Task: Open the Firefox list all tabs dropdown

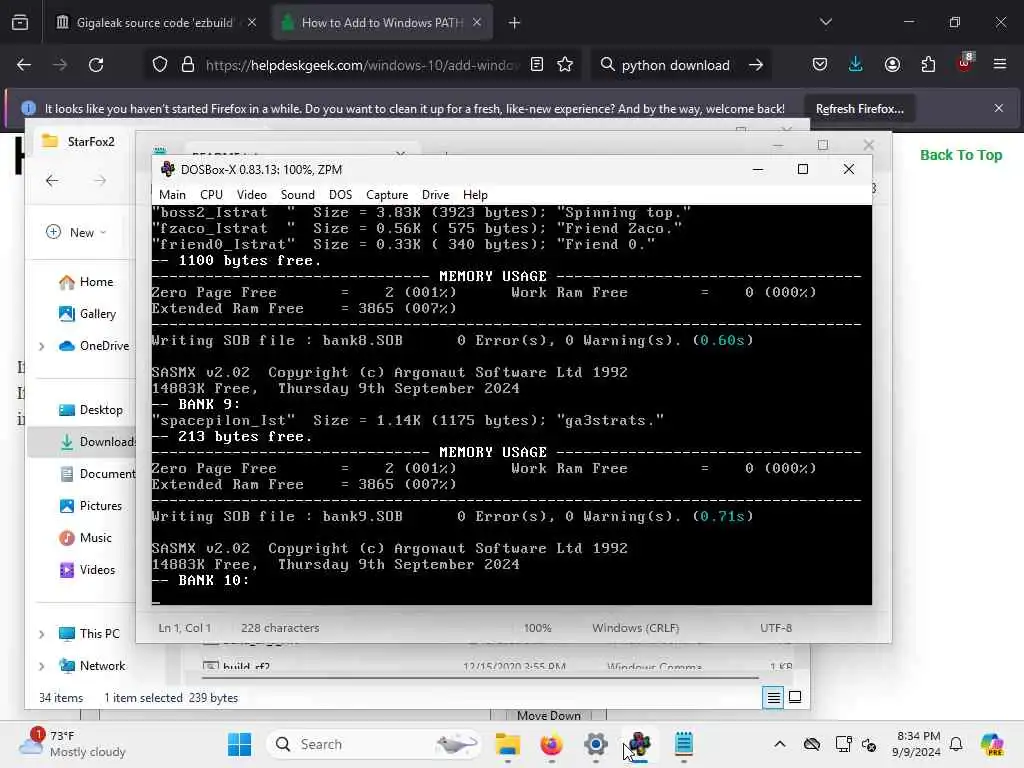Action: click(x=825, y=22)
